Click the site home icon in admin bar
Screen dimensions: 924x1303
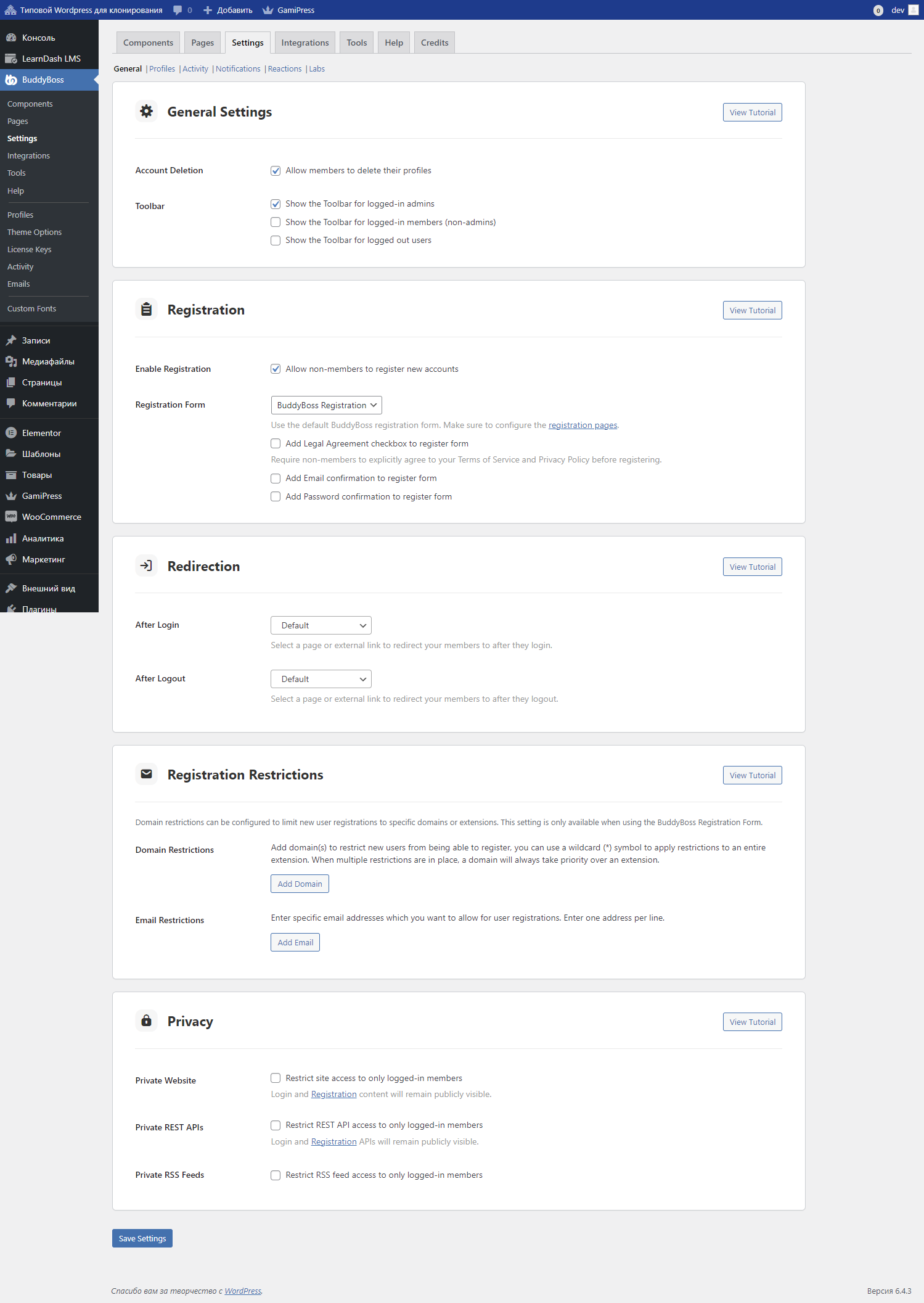point(10,10)
